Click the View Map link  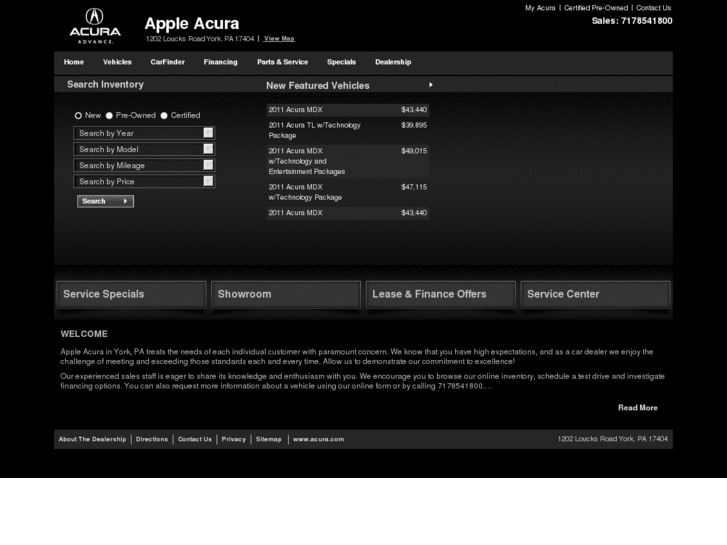tap(279, 39)
